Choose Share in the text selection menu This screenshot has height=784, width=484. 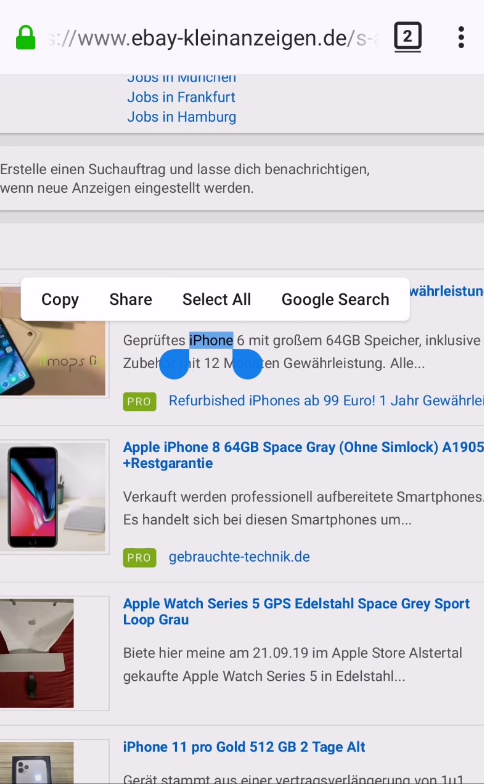point(130,300)
